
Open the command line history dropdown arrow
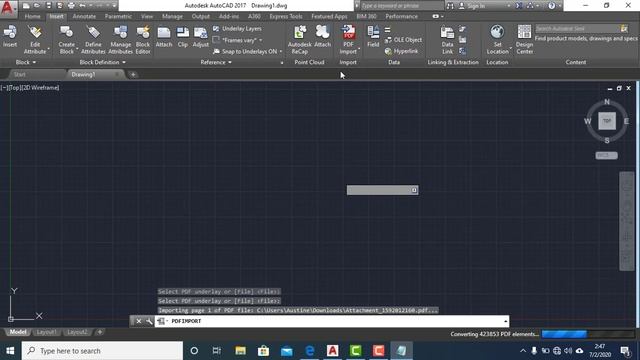click(505, 321)
